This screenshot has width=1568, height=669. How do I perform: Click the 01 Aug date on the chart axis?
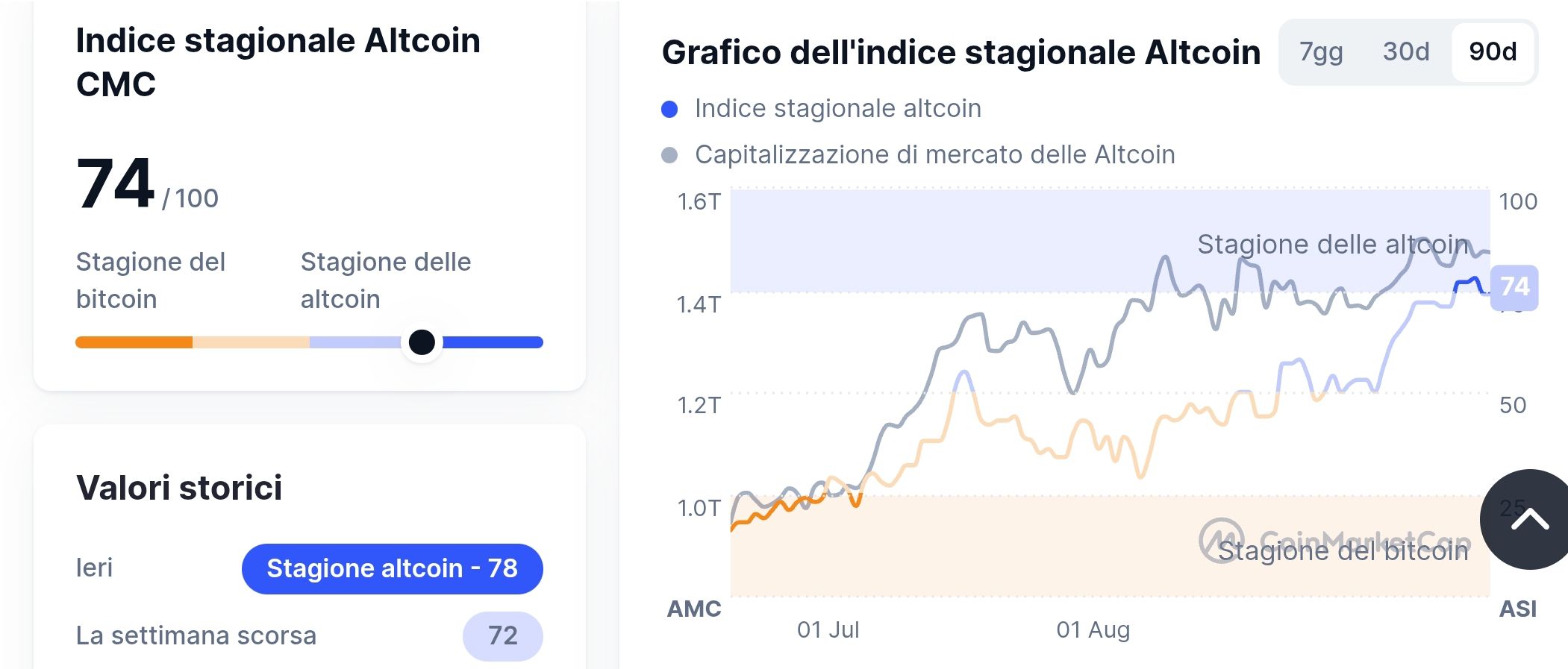pos(1093,630)
